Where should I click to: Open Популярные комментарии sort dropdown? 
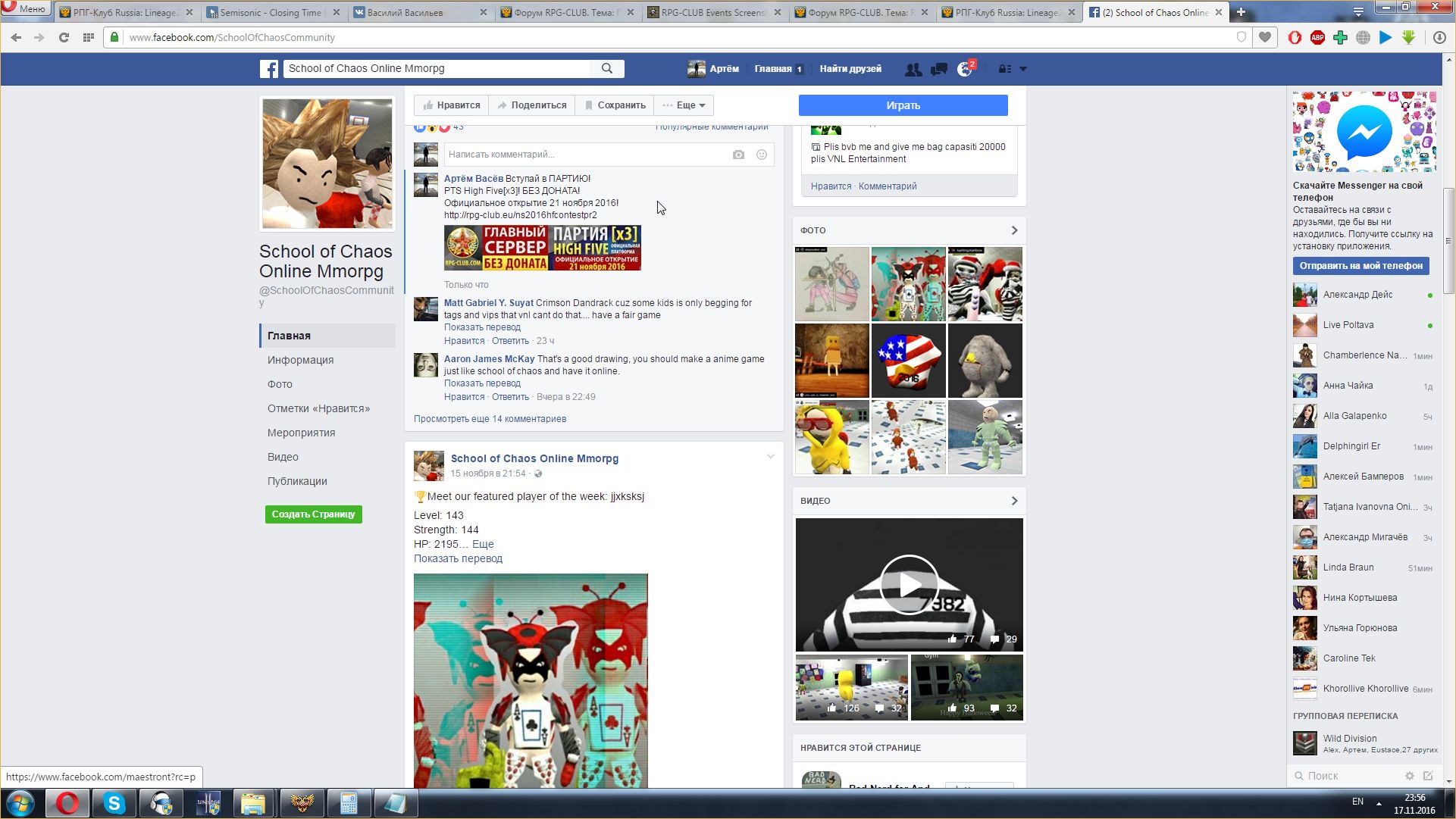click(712, 127)
